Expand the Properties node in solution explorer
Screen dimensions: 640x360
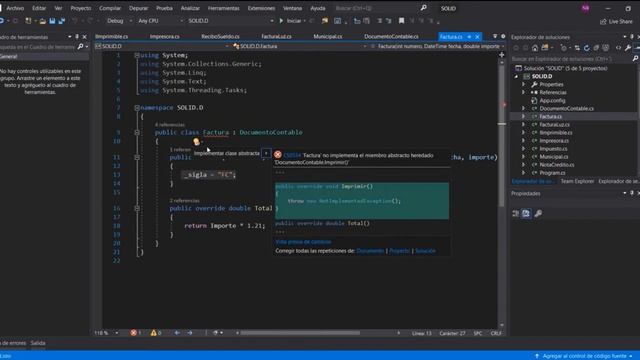[524, 84]
